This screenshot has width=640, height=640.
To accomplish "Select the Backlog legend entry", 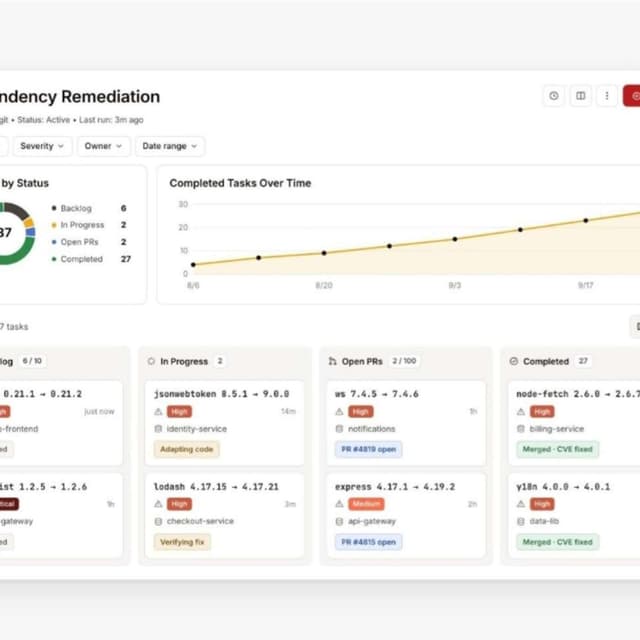I will [89, 208].
